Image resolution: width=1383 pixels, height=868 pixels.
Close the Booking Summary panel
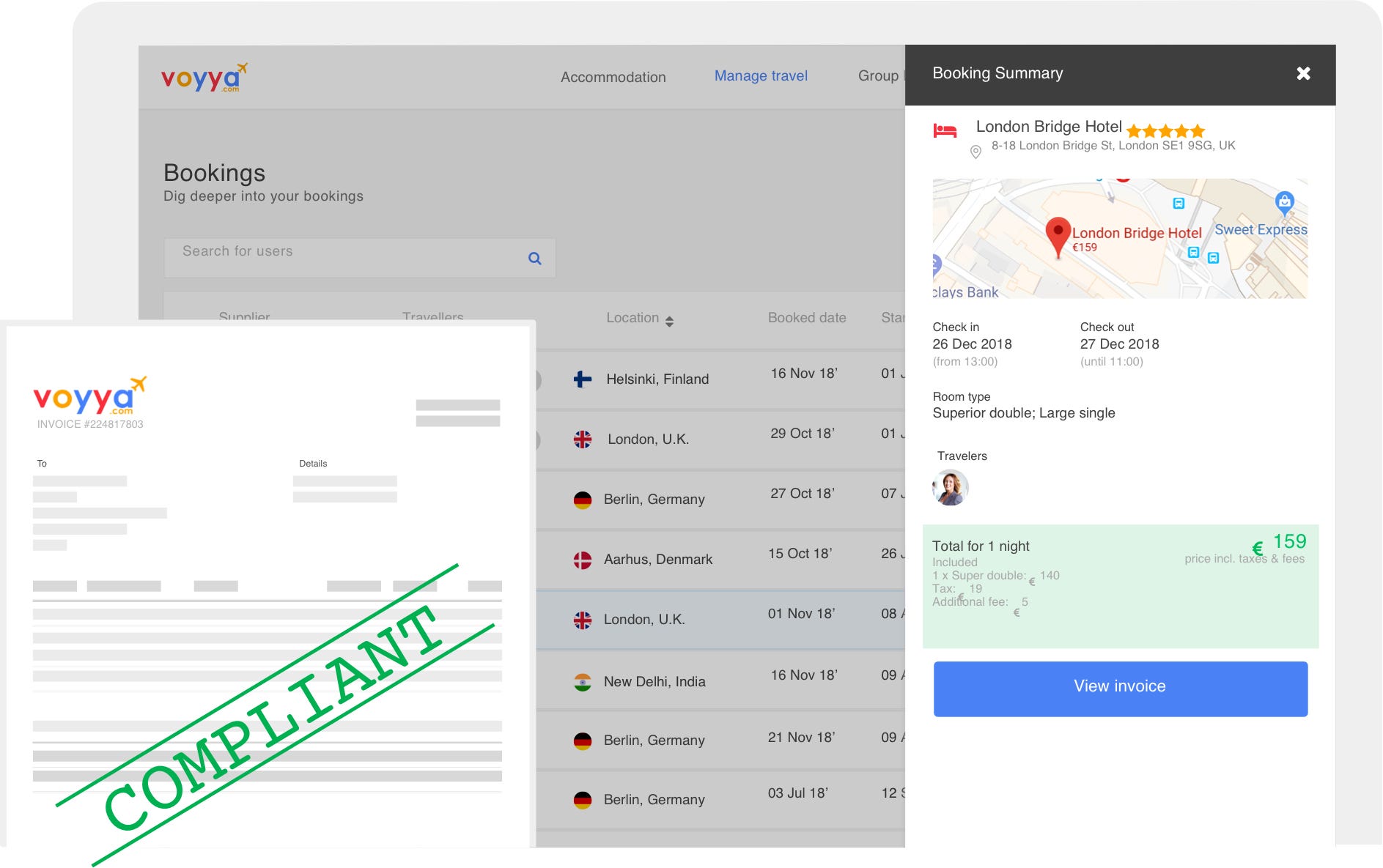tap(1302, 73)
